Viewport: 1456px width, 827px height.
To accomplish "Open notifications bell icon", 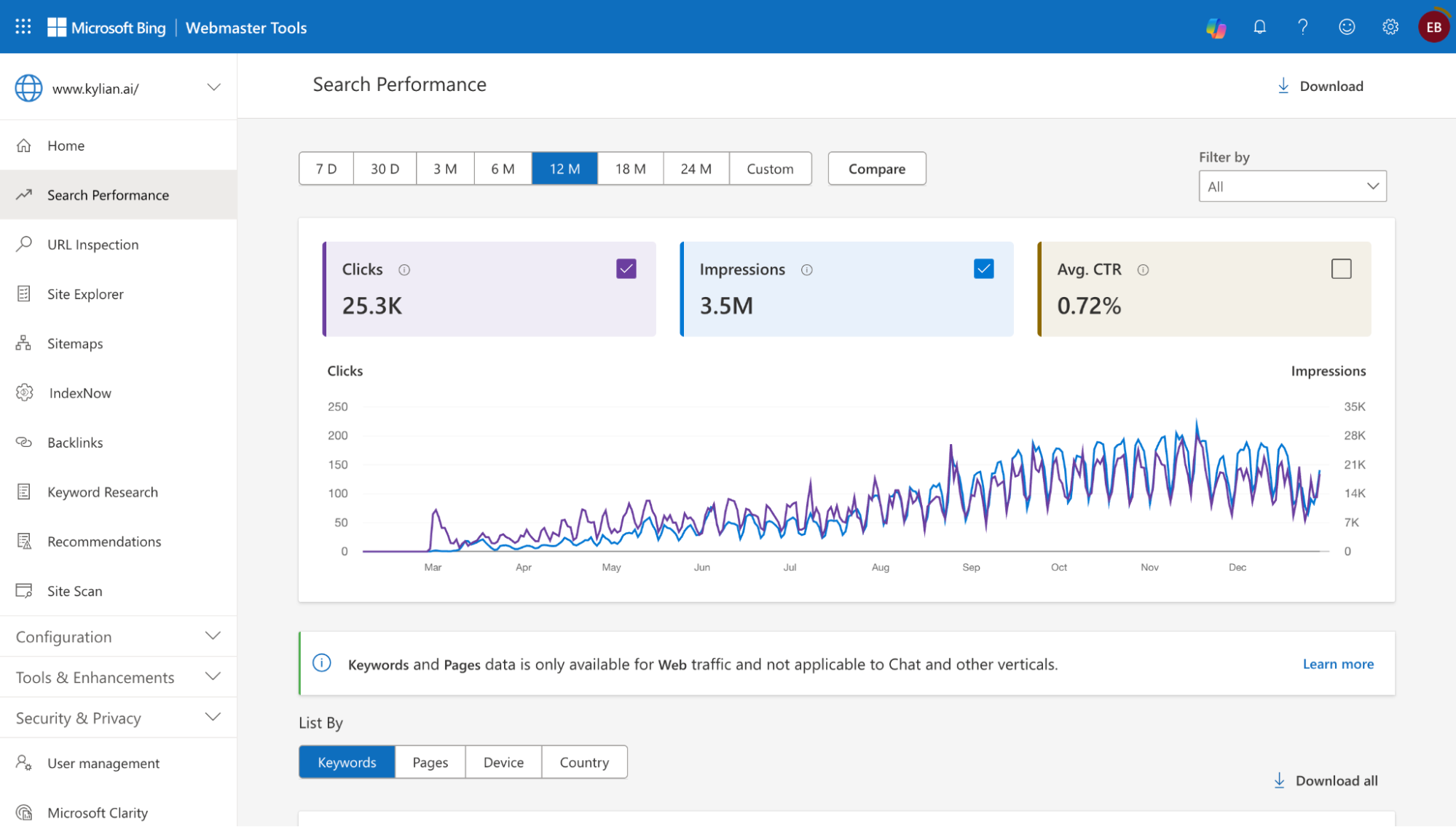I will point(1259,27).
